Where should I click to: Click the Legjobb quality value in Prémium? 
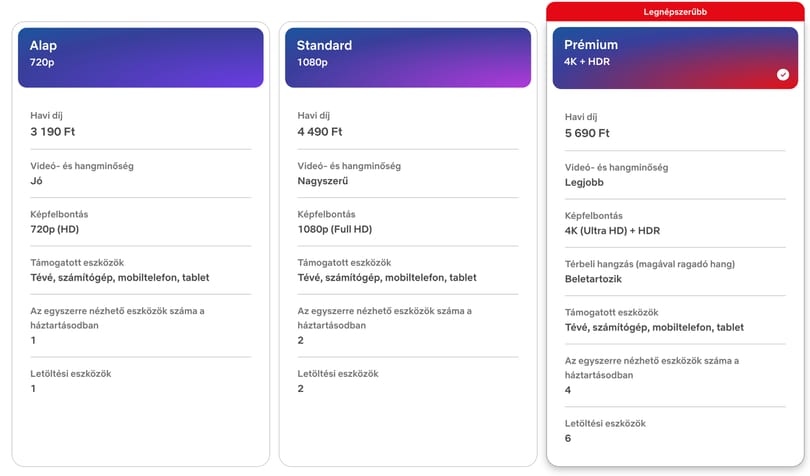coord(584,182)
